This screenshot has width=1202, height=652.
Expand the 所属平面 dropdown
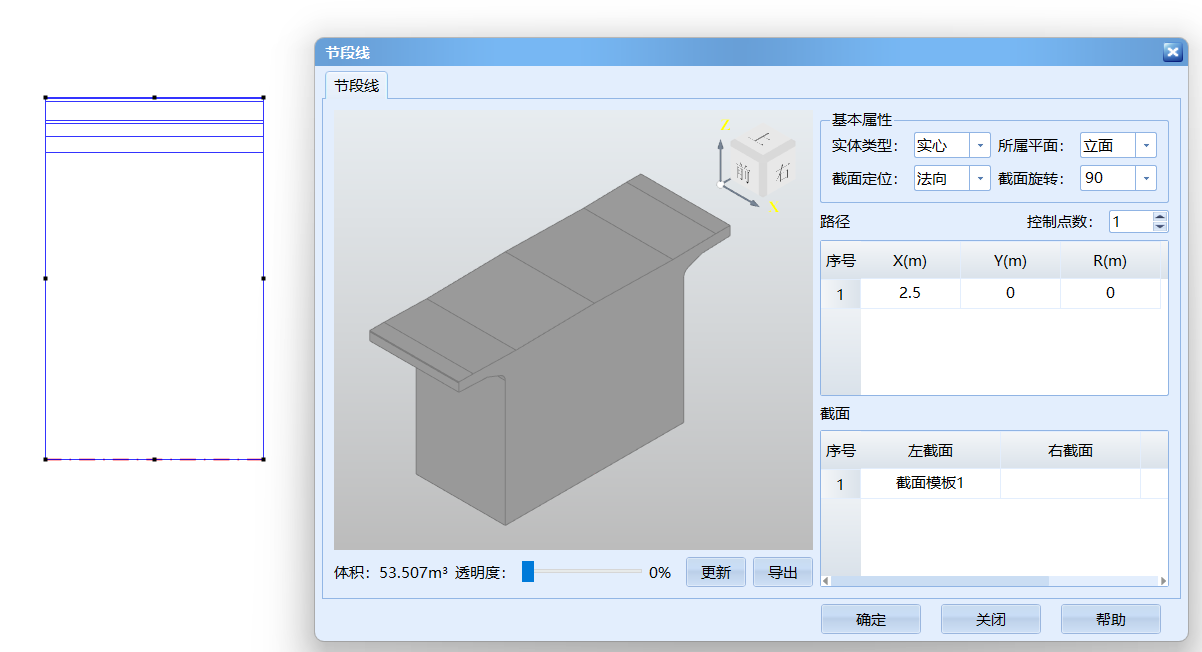tap(1145, 146)
